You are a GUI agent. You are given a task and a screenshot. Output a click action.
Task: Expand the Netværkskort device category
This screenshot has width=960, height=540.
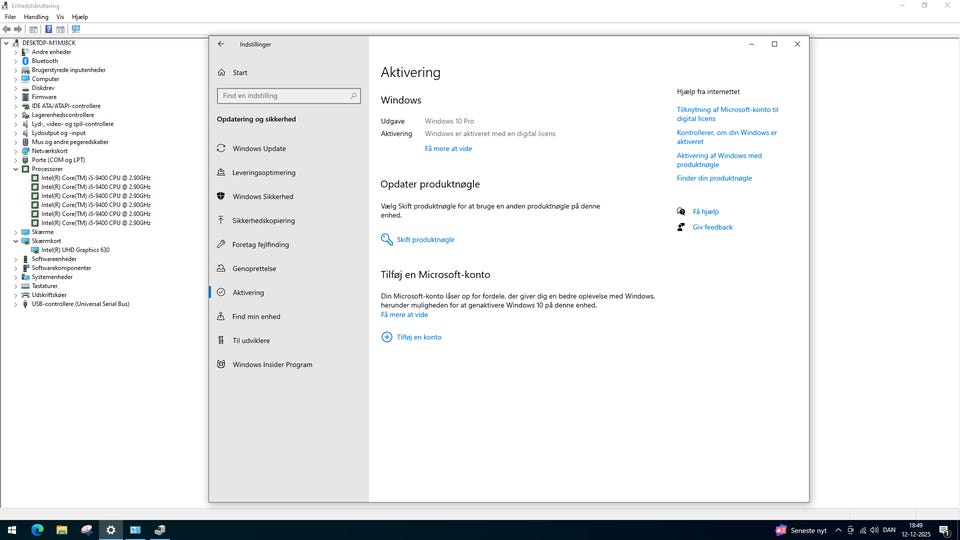coord(15,151)
